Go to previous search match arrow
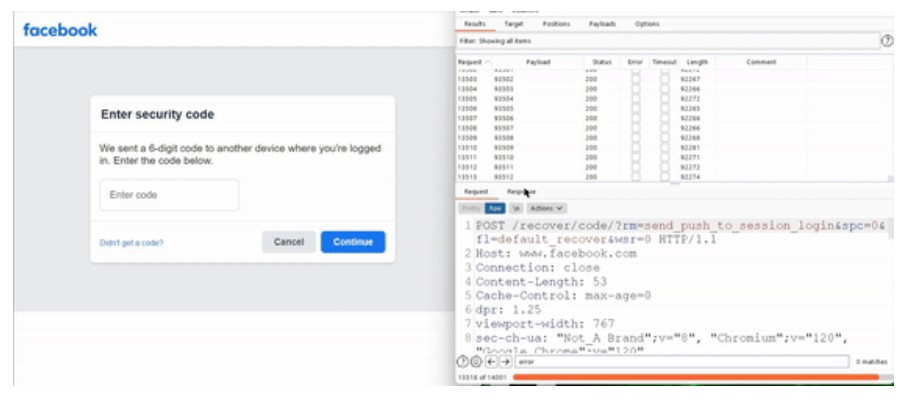 point(490,362)
